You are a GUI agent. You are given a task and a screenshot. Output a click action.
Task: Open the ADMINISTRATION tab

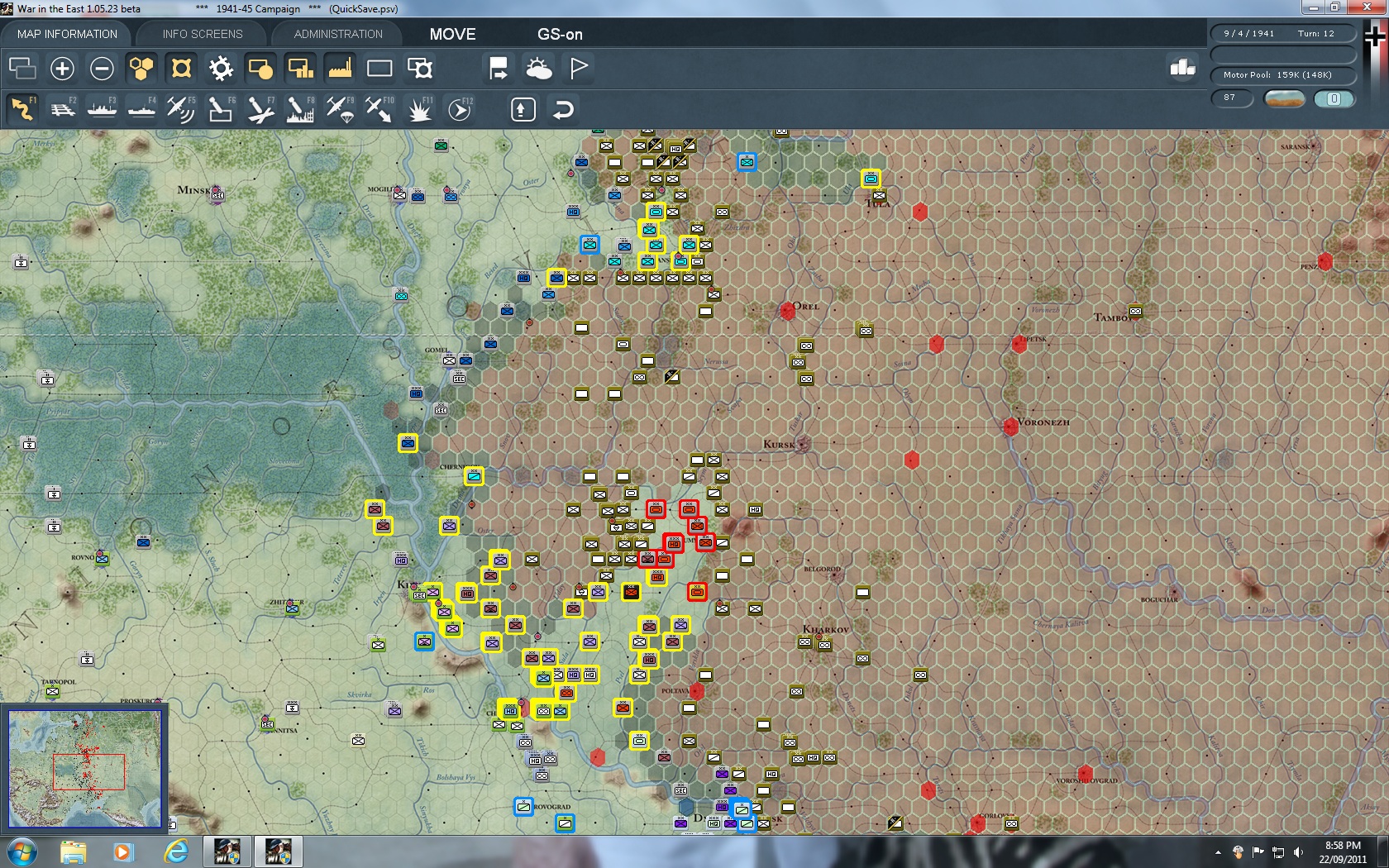(338, 34)
